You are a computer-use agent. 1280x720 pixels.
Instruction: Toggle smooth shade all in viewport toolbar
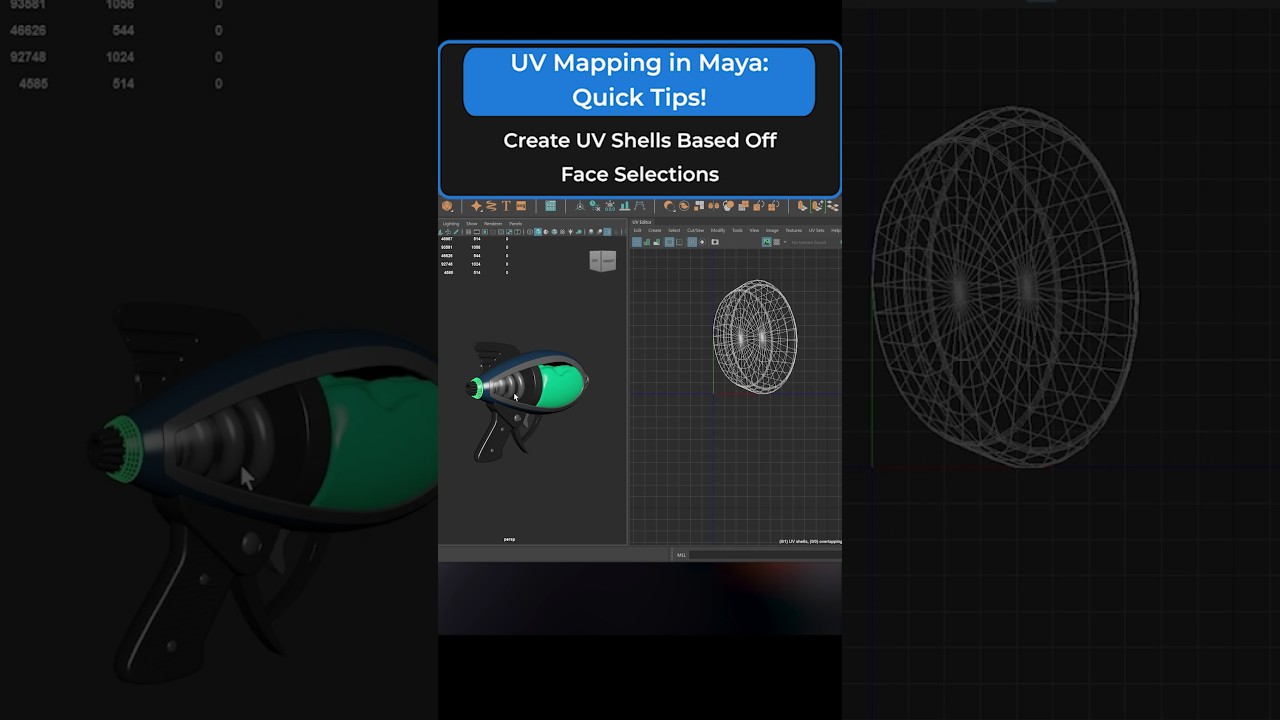tap(538, 232)
